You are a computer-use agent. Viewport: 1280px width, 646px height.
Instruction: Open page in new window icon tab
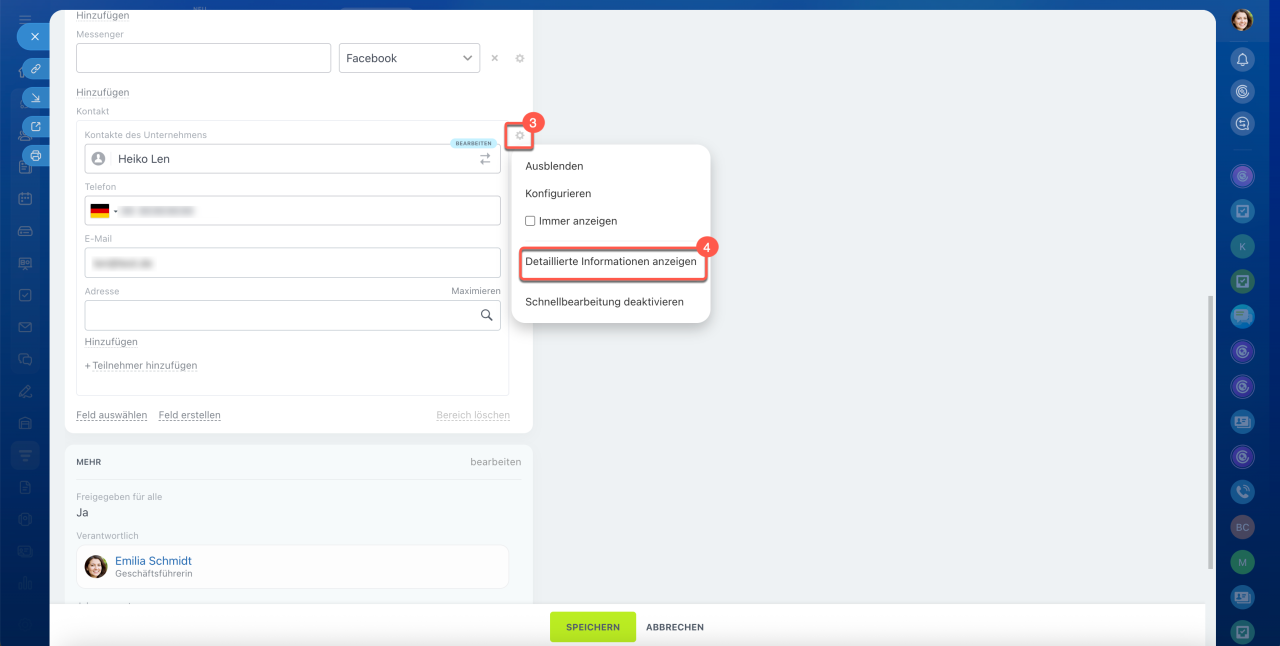(x=36, y=127)
